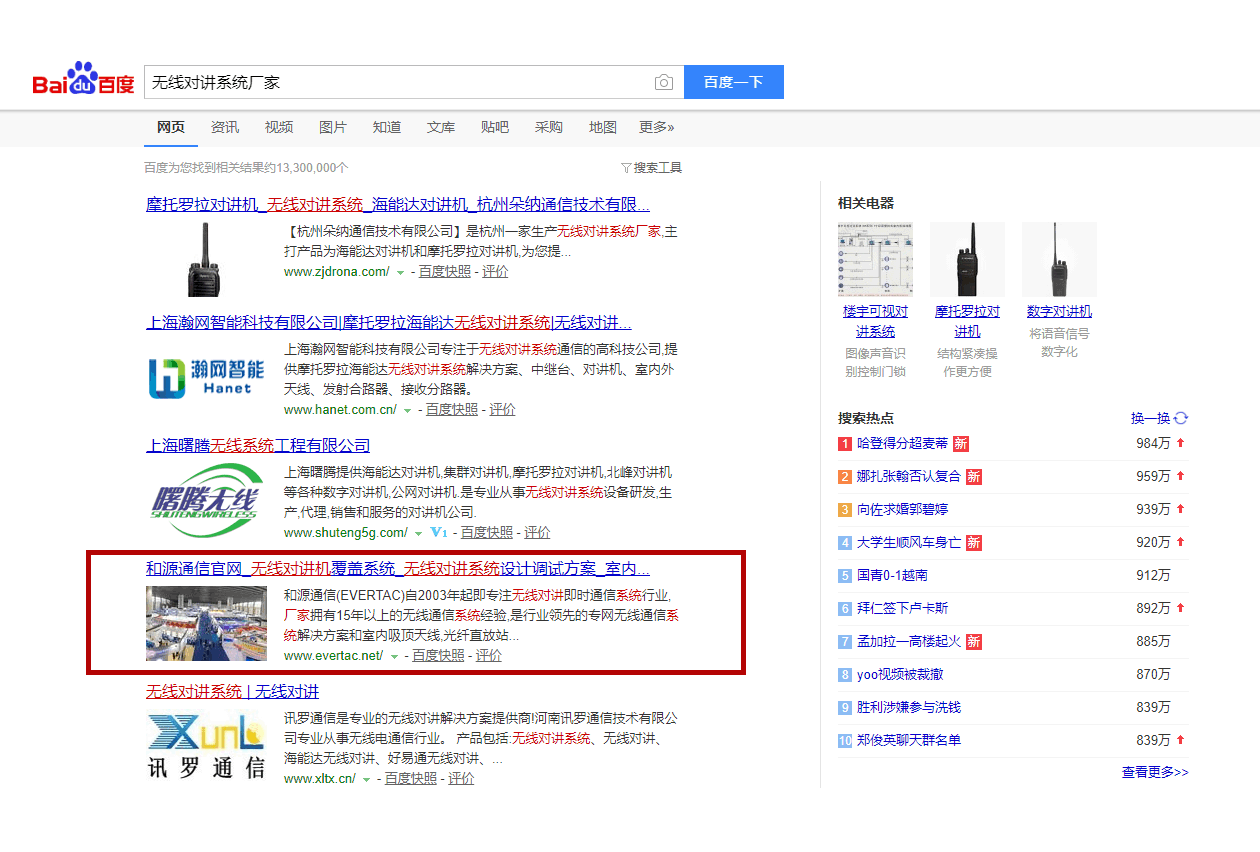Click 评价 for www.shuteng5g.com result
The image size is (1260, 852).
(x=537, y=532)
